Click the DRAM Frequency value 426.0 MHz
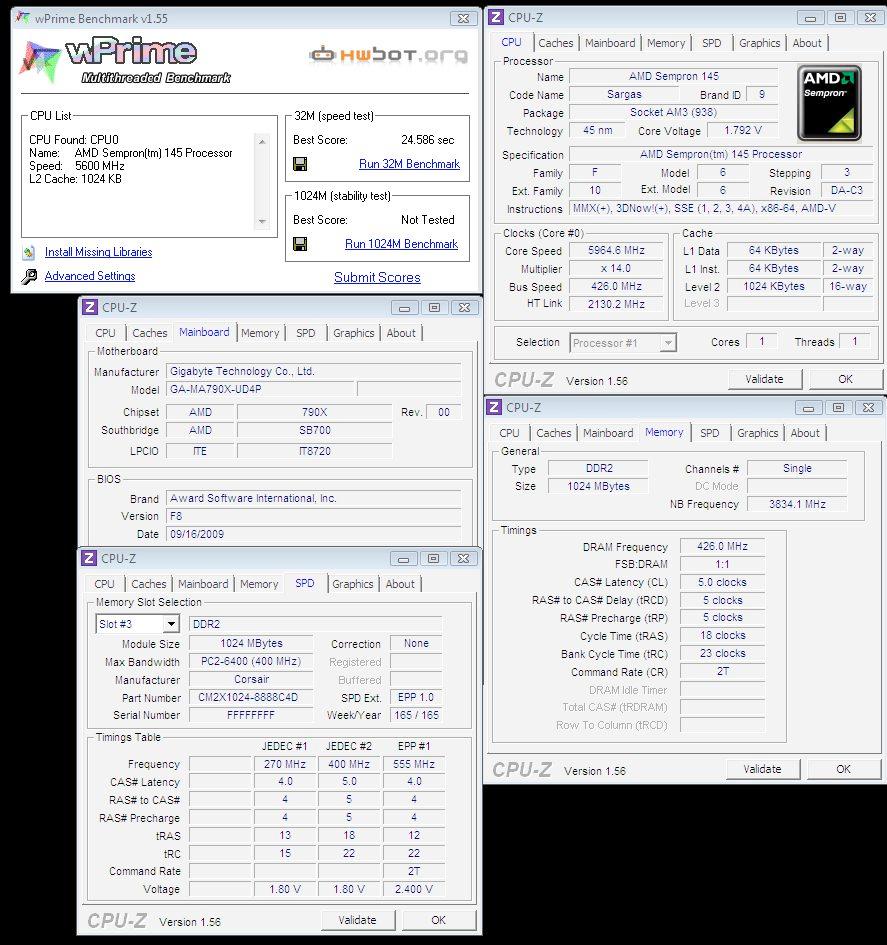887x945 pixels. click(x=722, y=547)
